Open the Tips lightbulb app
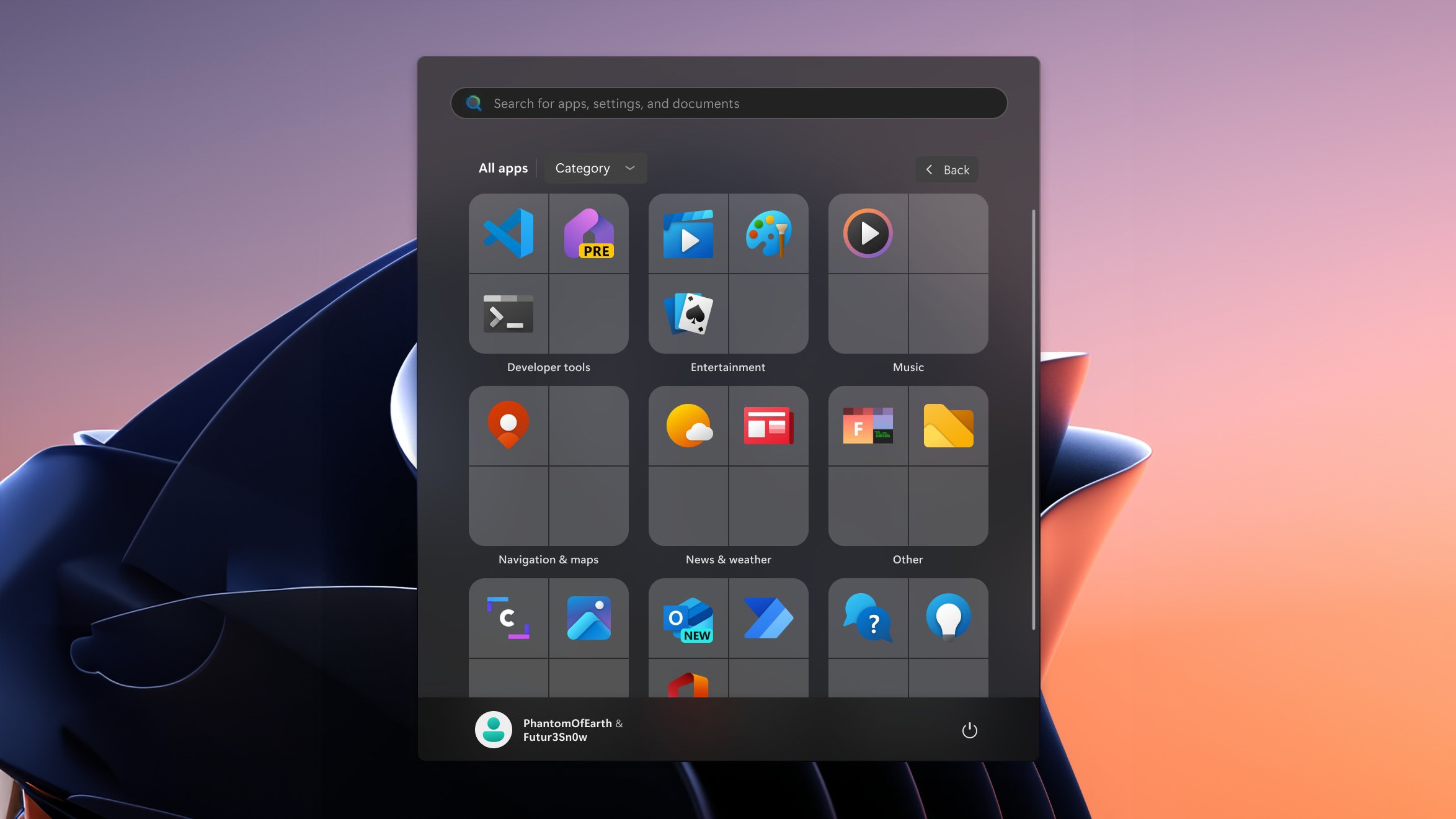 948,618
